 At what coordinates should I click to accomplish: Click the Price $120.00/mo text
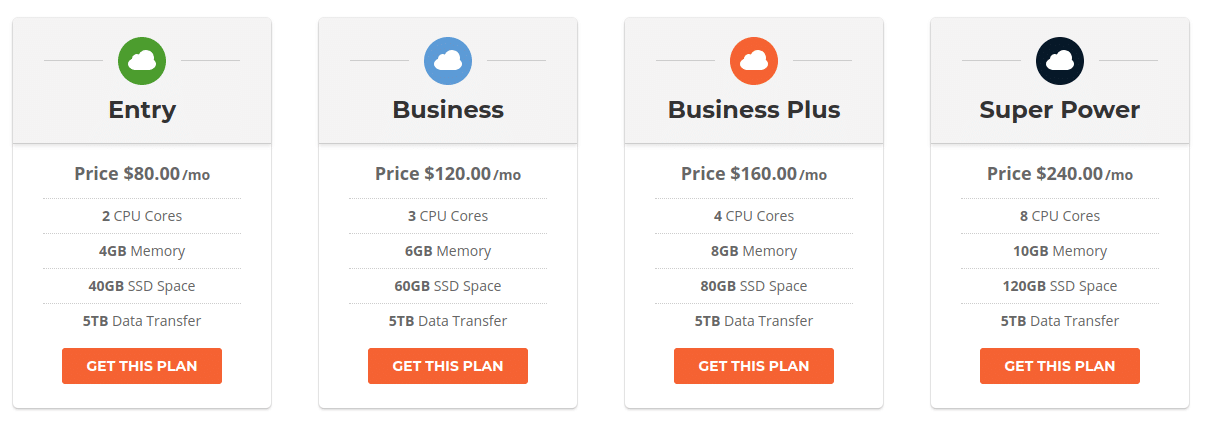click(448, 174)
